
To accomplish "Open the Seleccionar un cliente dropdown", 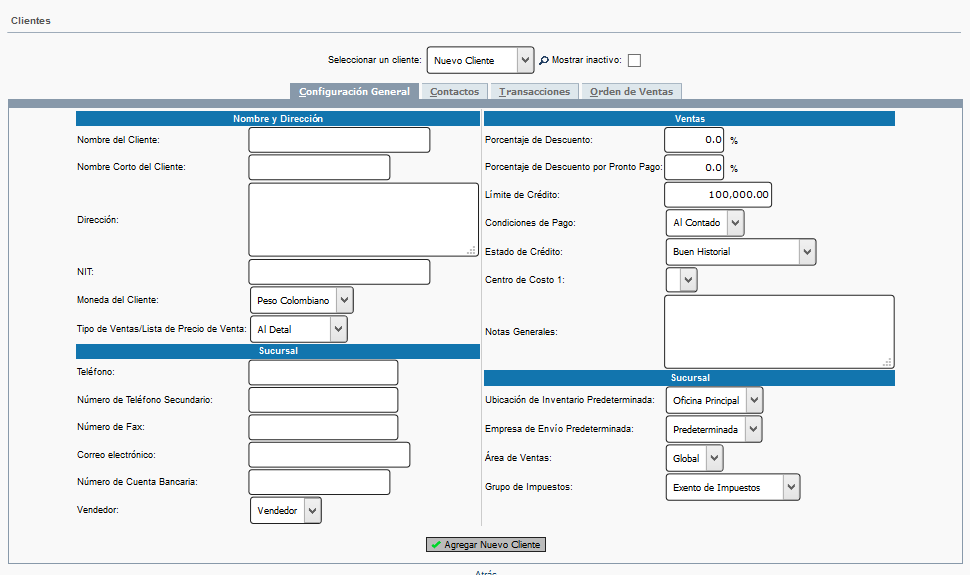I will click(480, 61).
